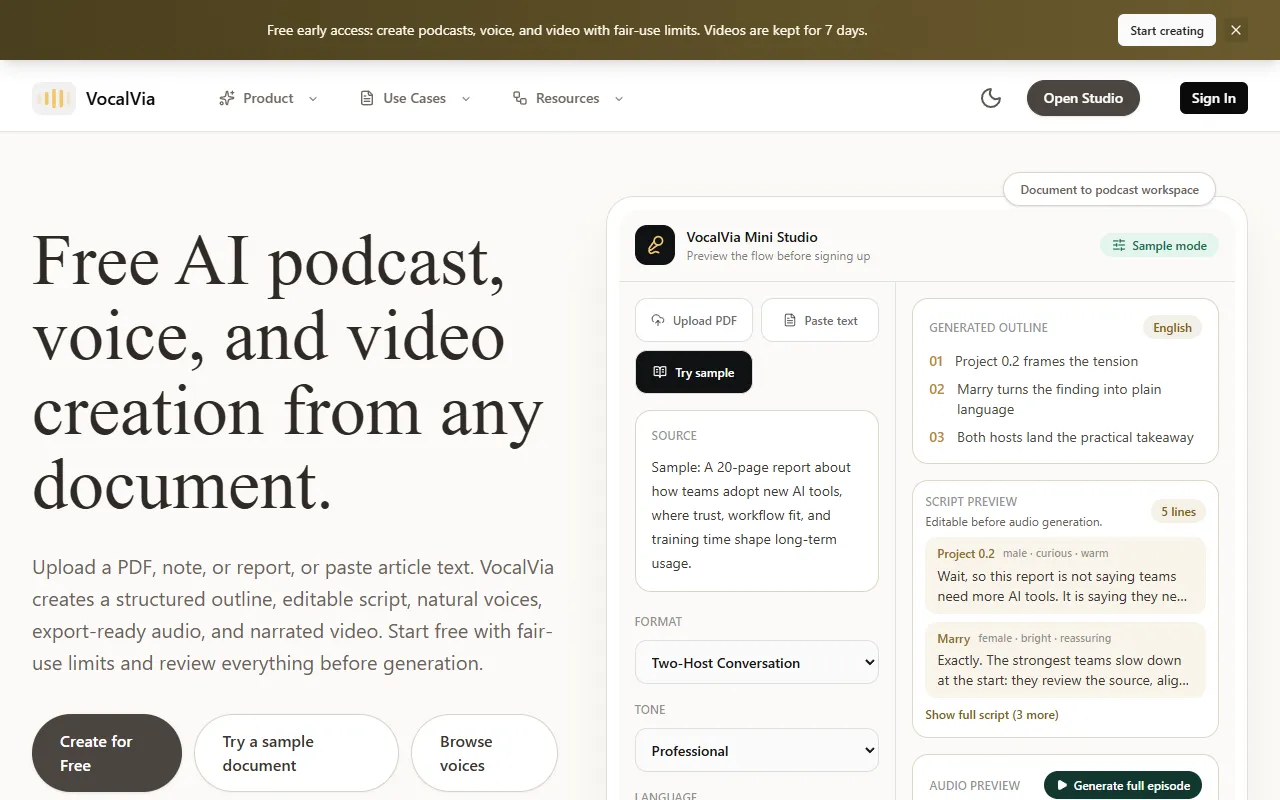Dismiss the early access banner

tap(1236, 30)
